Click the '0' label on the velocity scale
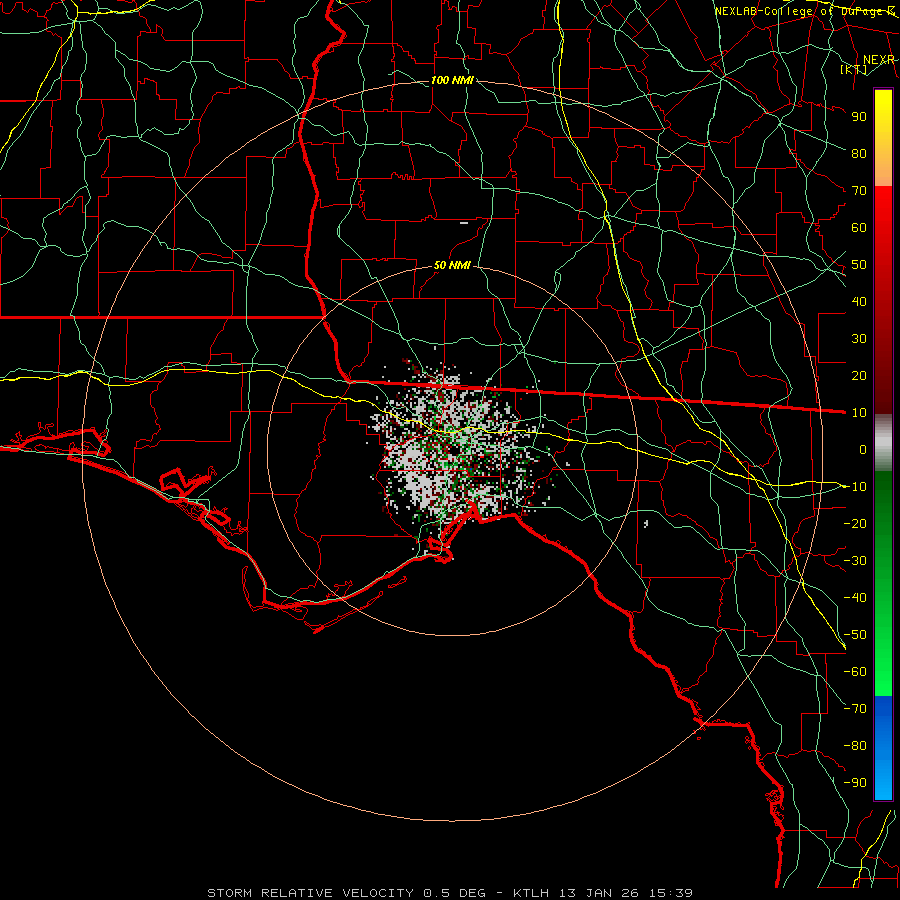The image size is (900, 900). pyautogui.click(x=863, y=449)
